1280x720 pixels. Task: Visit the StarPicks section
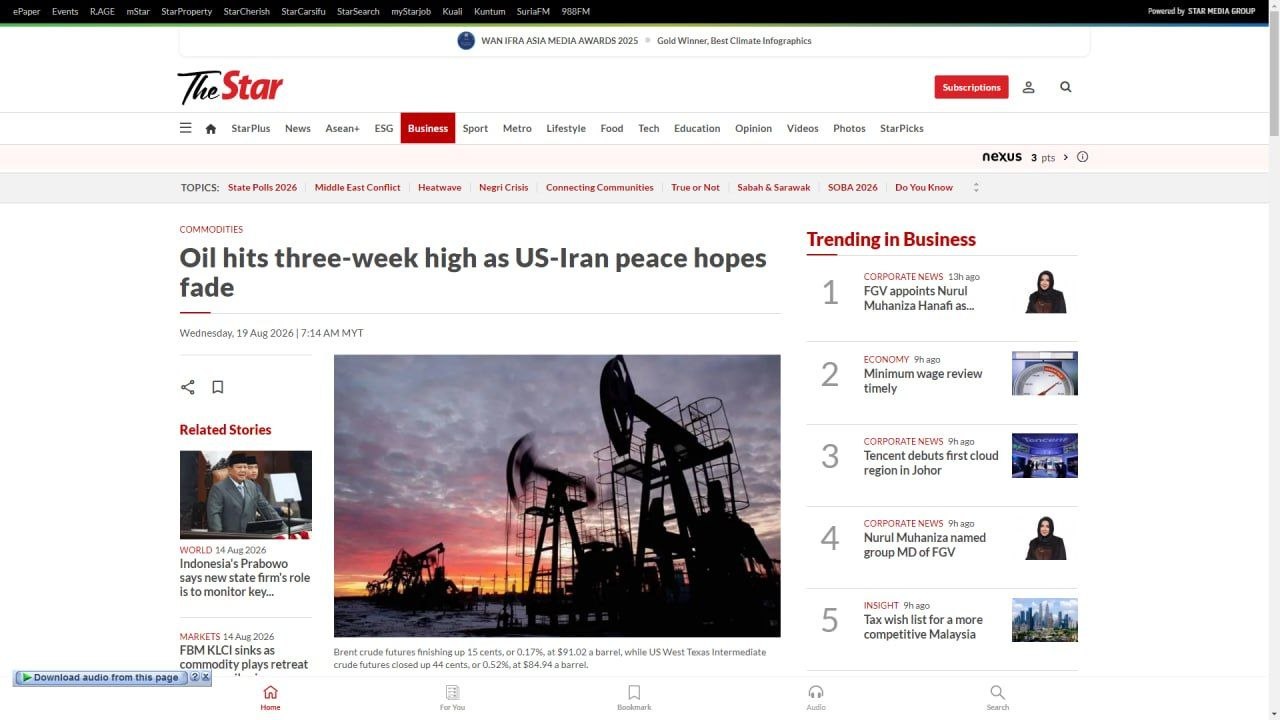(x=902, y=128)
